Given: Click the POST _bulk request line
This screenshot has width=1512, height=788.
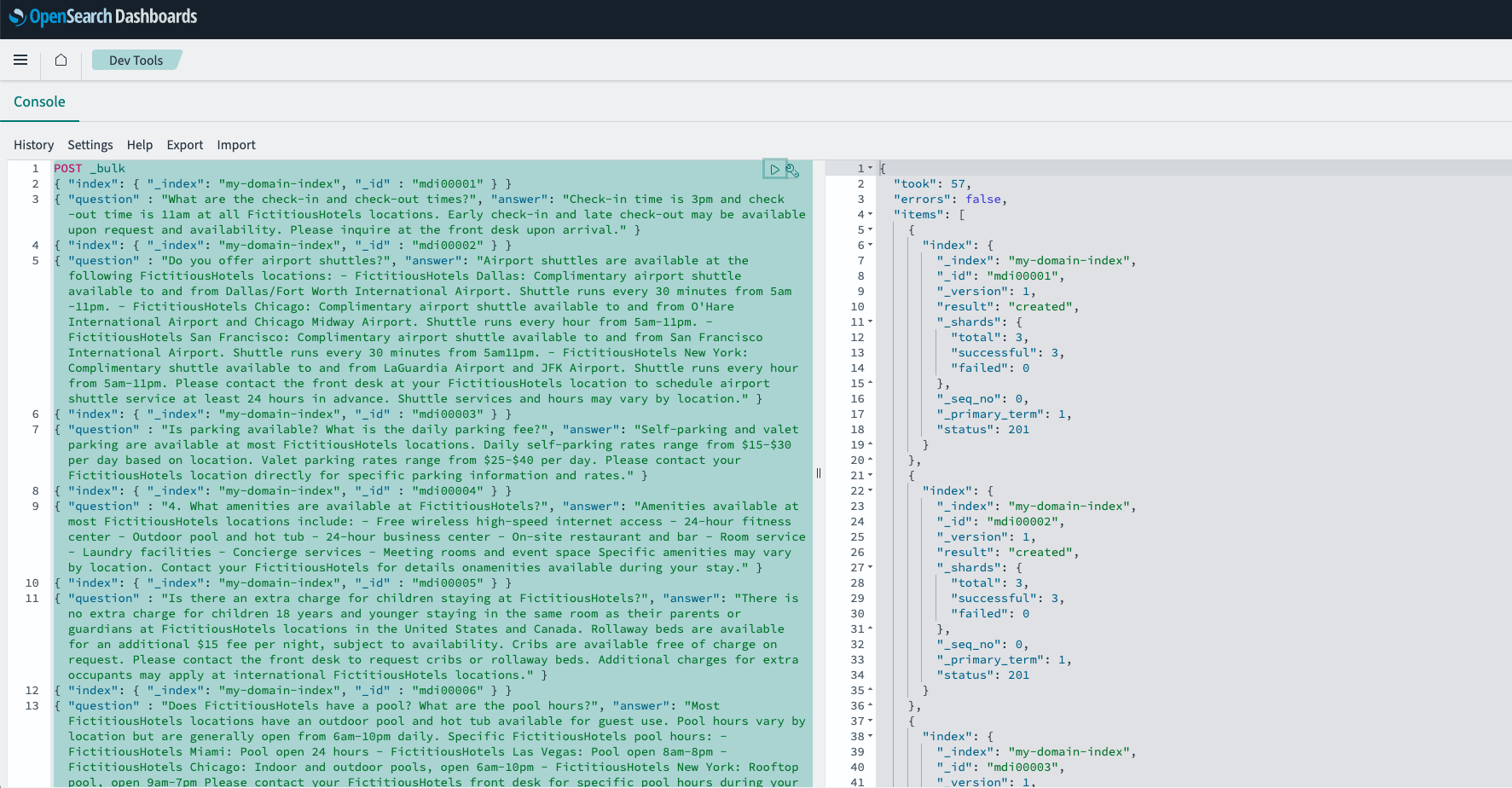Looking at the screenshot, I should 90,169.
